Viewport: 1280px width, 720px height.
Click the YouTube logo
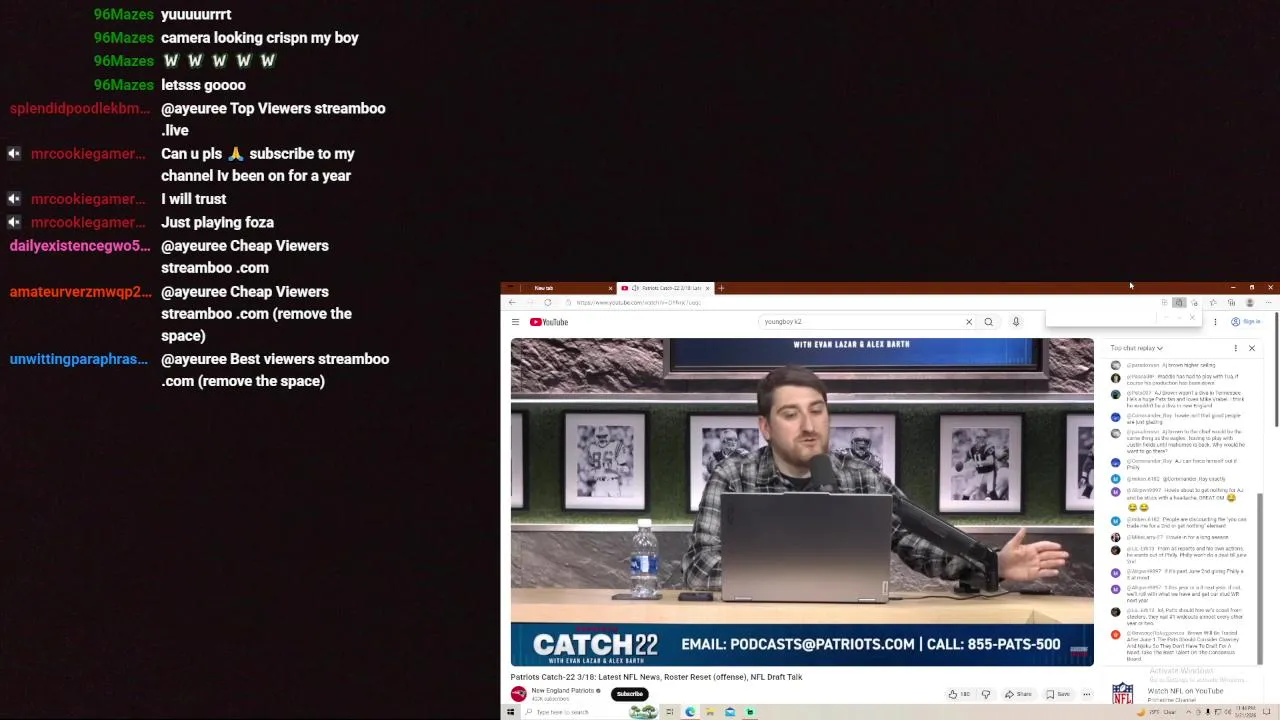548,322
